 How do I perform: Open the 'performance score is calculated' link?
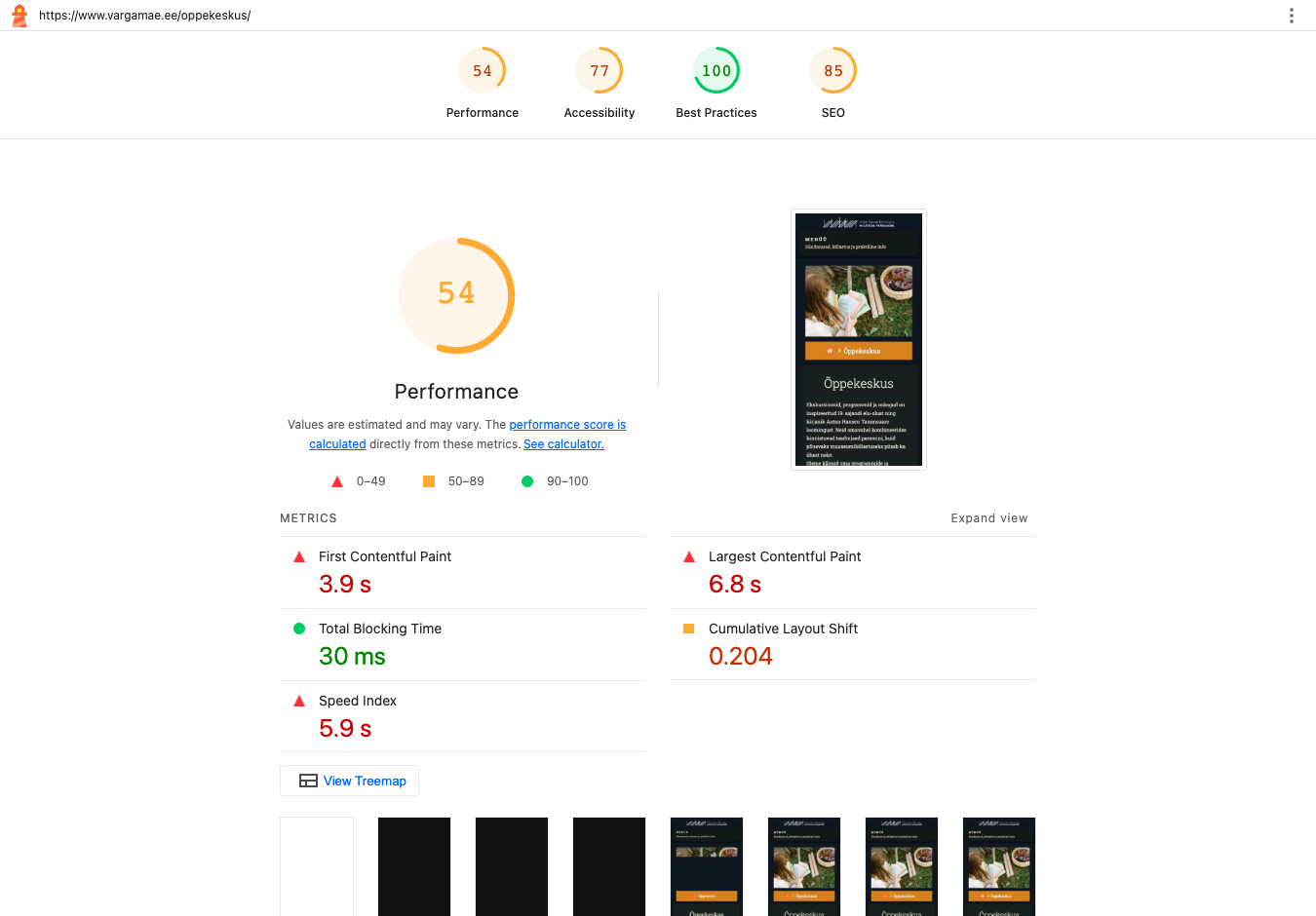click(x=468, y=435)
